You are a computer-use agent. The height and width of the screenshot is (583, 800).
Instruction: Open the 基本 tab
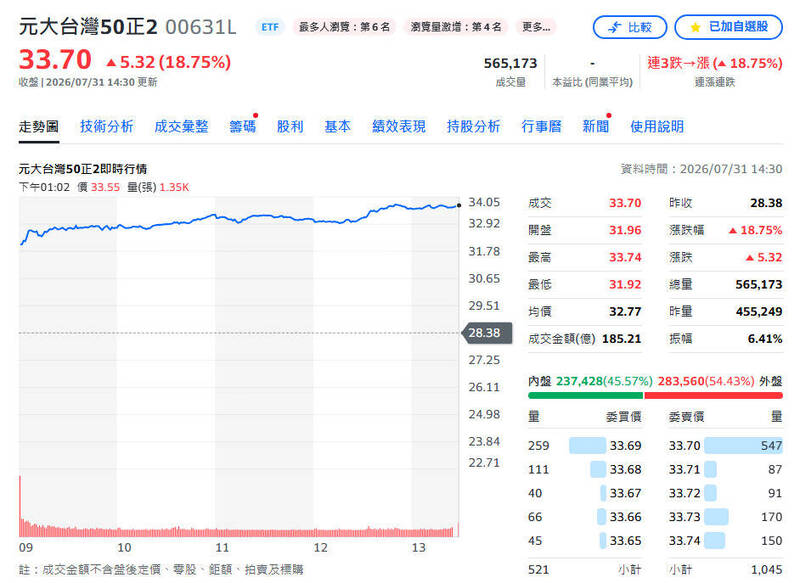[338, 126]
